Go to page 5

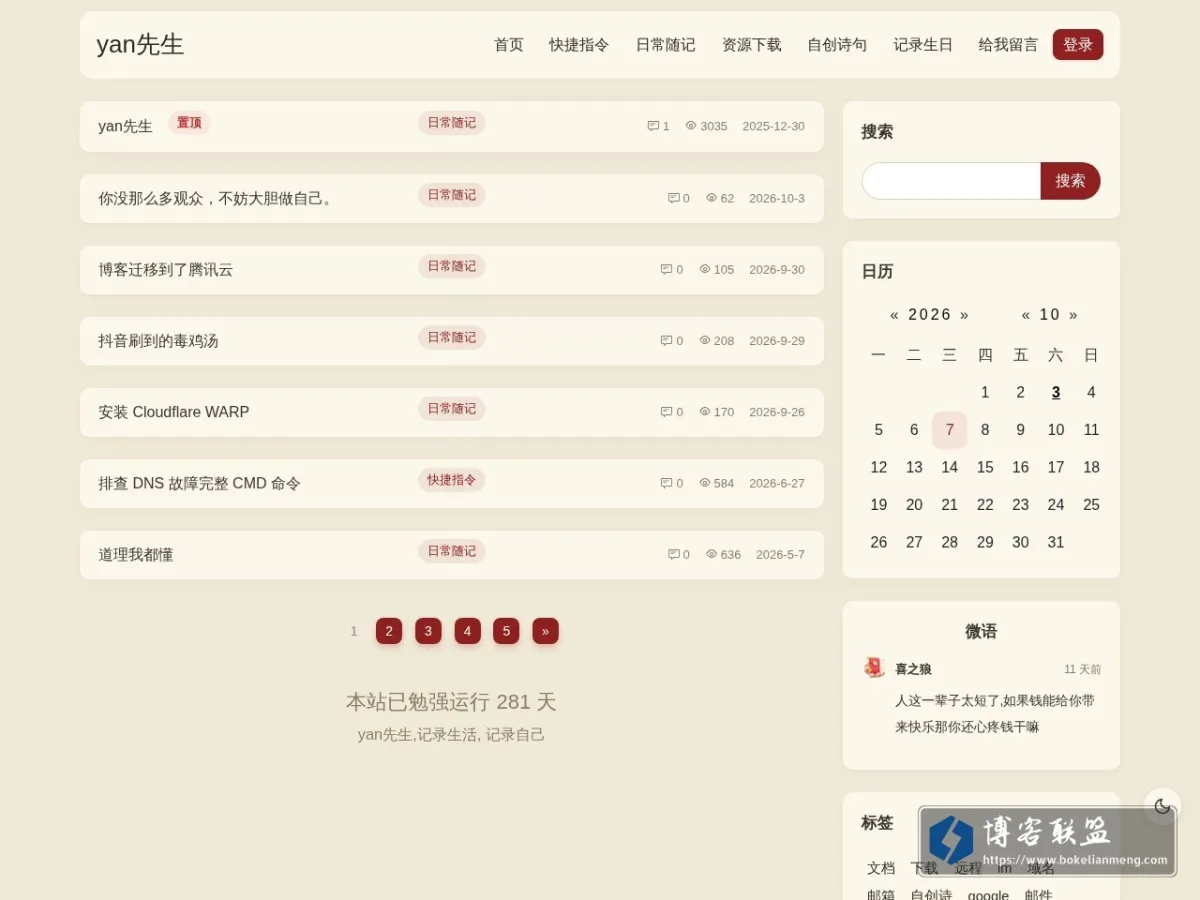point(506,631)
